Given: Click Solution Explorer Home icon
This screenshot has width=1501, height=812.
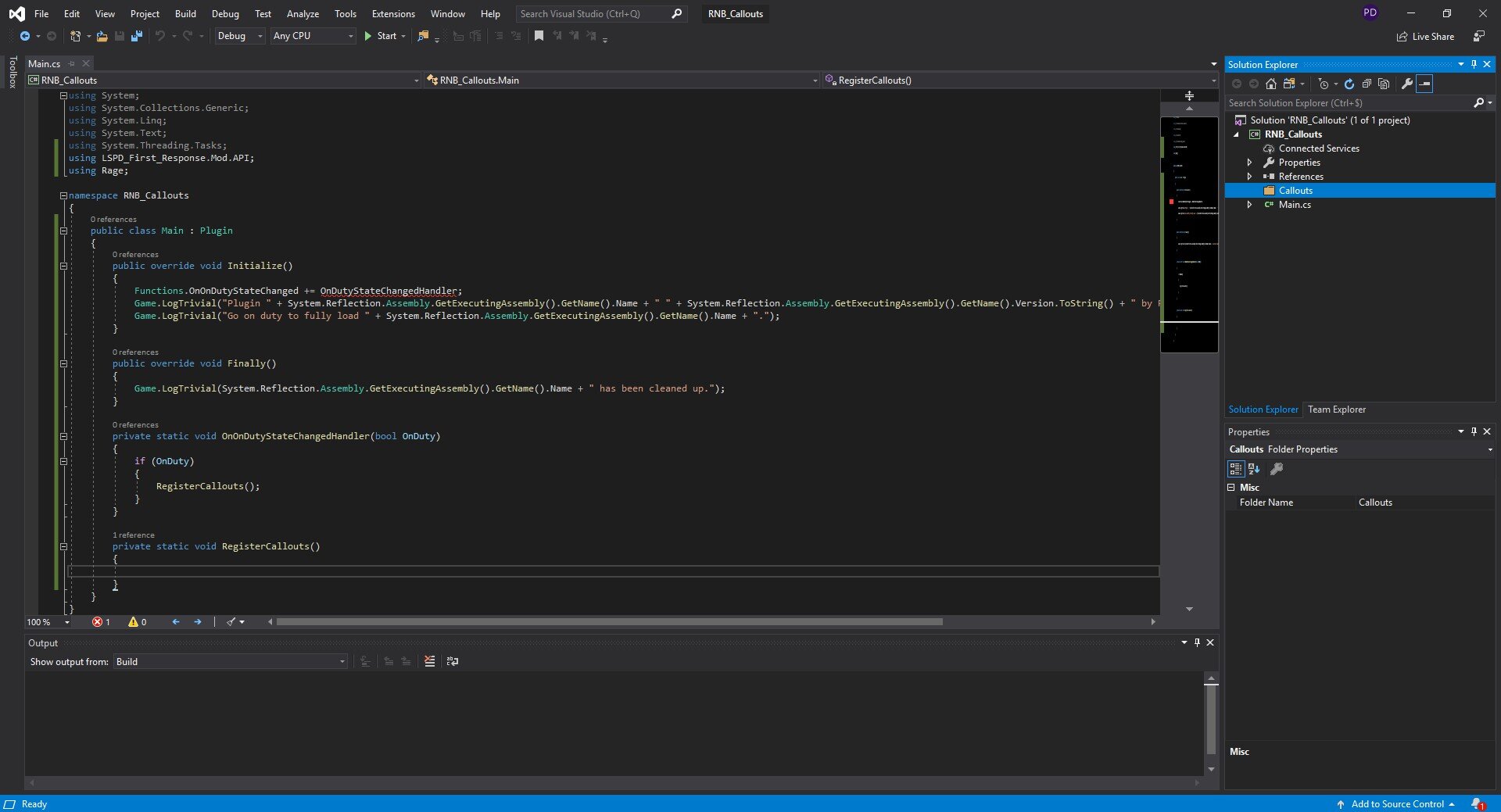Looking at the screenshot, I should (x=1271, y=84).
